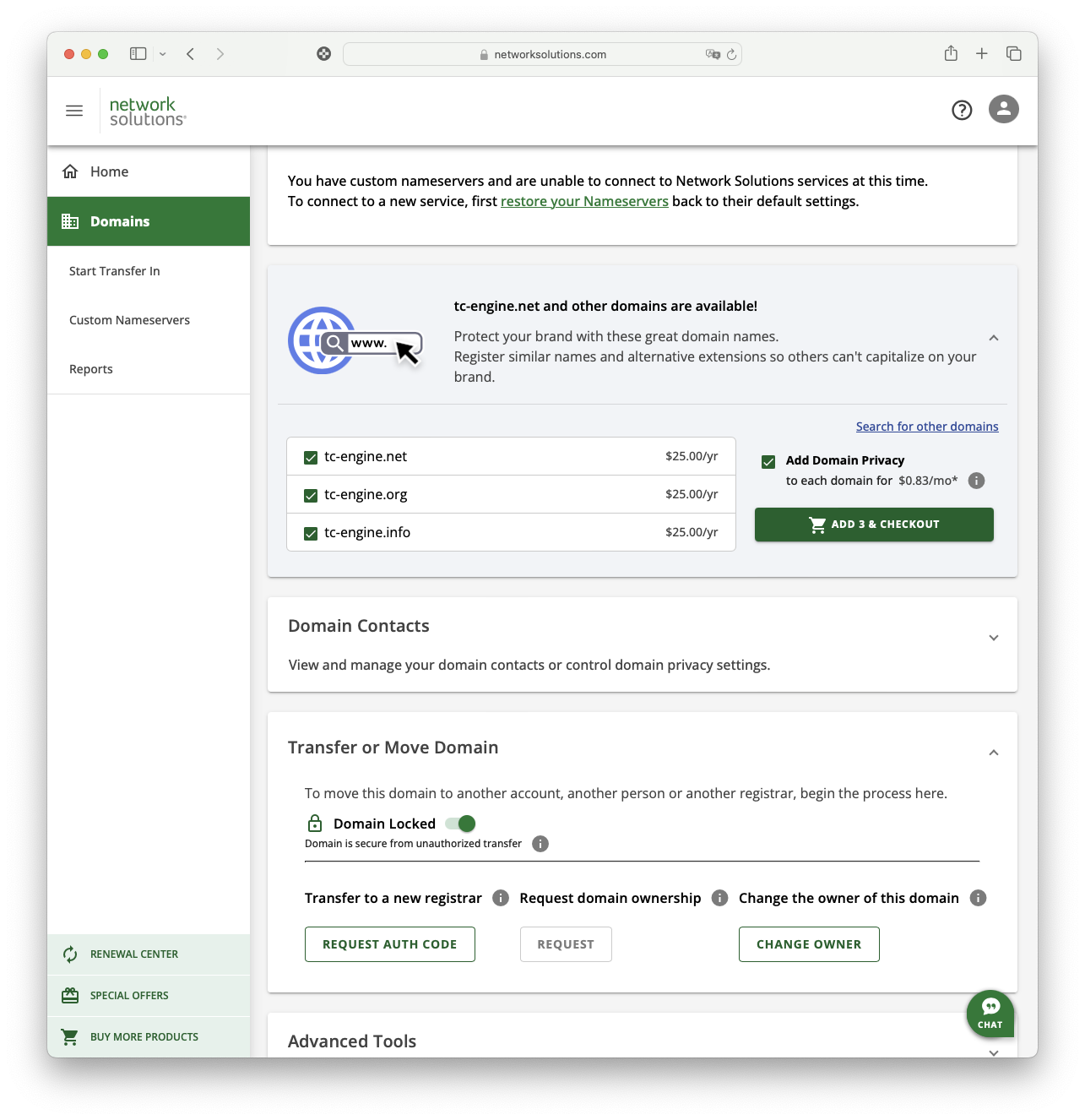Image resolution: width=1085 pixels, height=1120 pixels.
Task: Click the Change Owner button
Action: pos(809,944)
